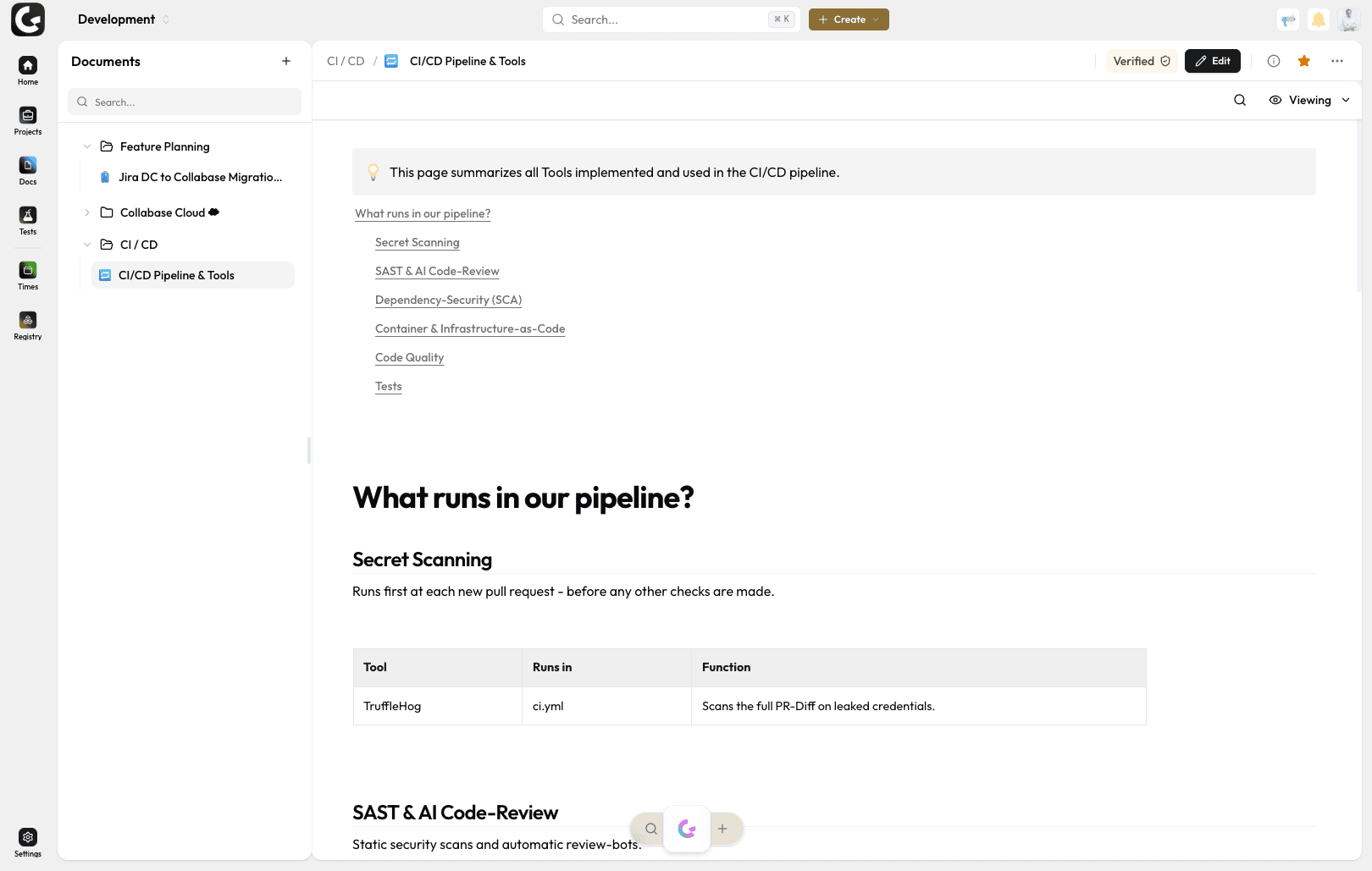
Task: Jump to Code Quality link
Action: [x=409, y=357]
